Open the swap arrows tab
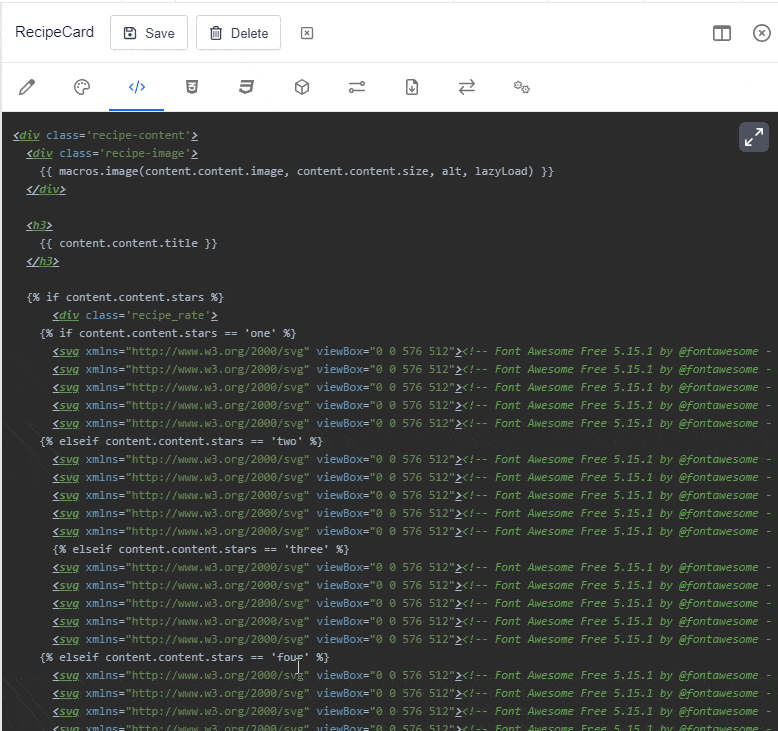The height and width of the screenshot is (731, 778). pos(467,87)
